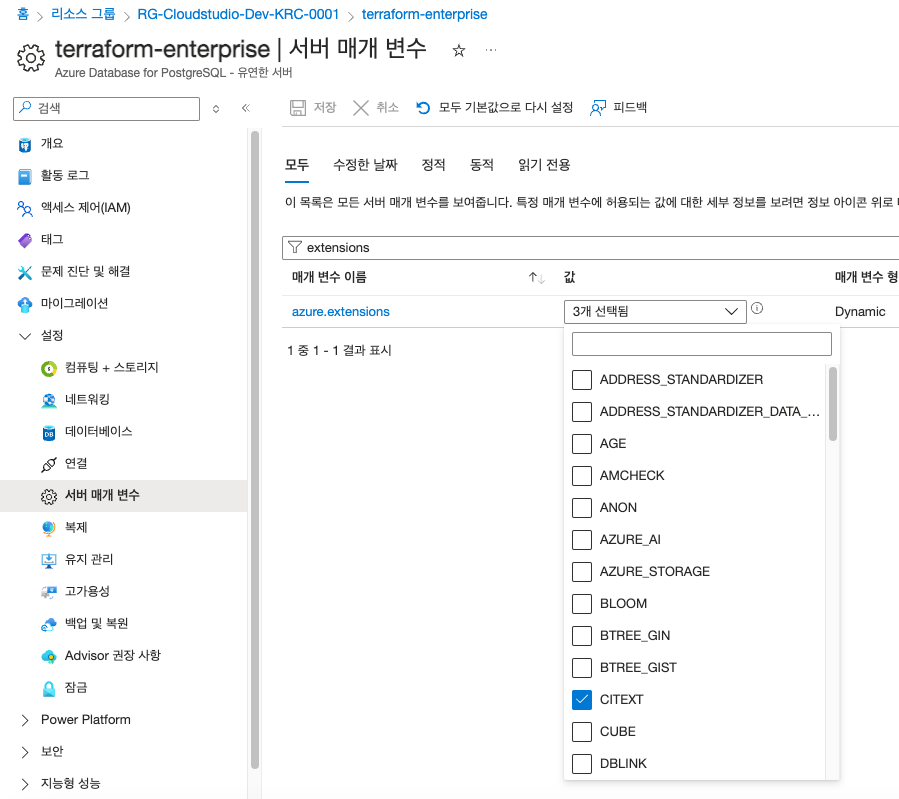Open 복제 globe icon
Image resolution: width=899 pixels, height=799 pixels.
[49, 528]
